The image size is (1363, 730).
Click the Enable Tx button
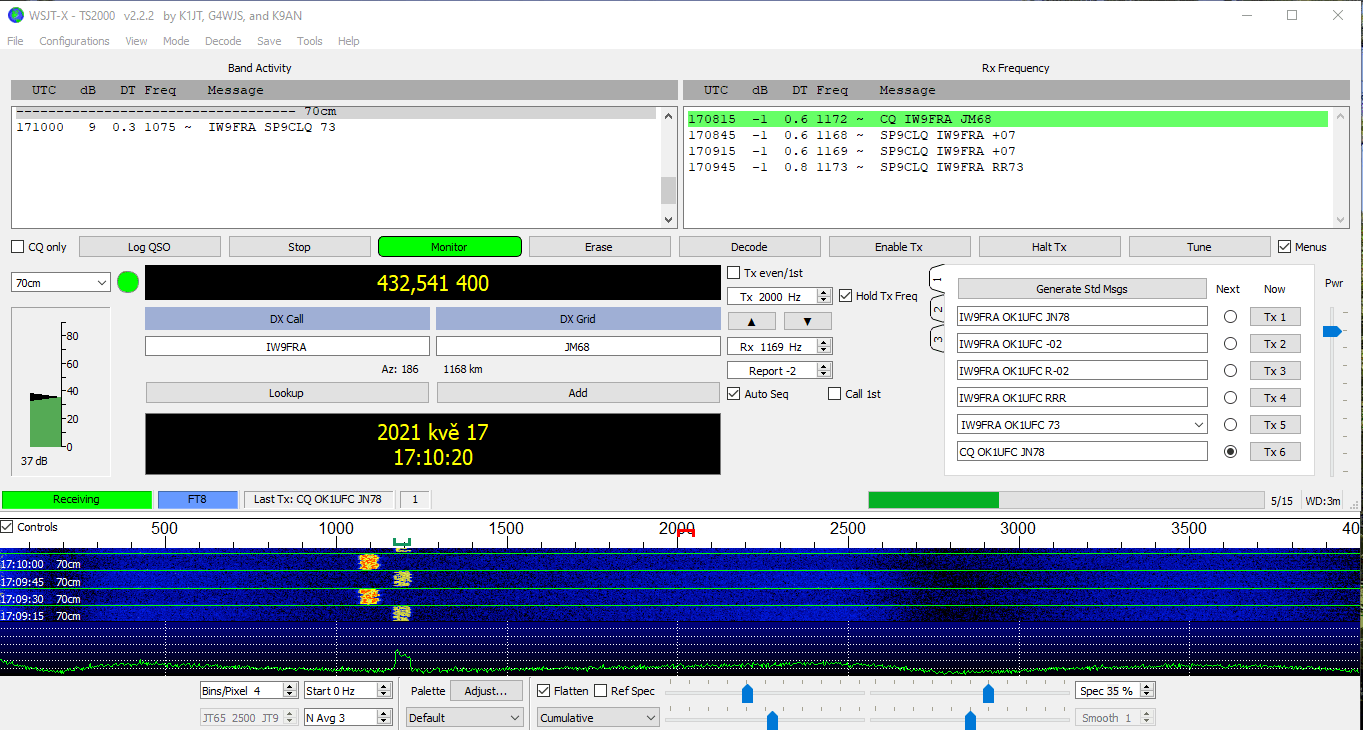click(899, 247)
